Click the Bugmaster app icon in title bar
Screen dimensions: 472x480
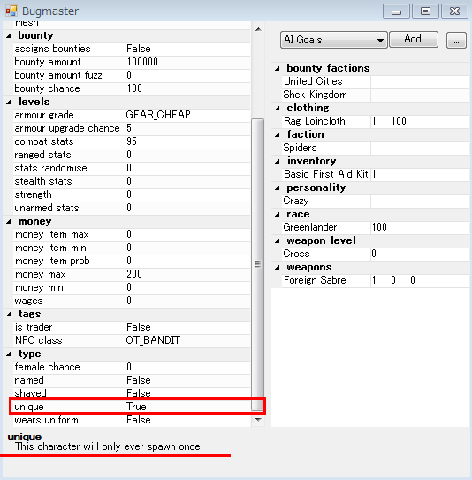coord(11,11)
